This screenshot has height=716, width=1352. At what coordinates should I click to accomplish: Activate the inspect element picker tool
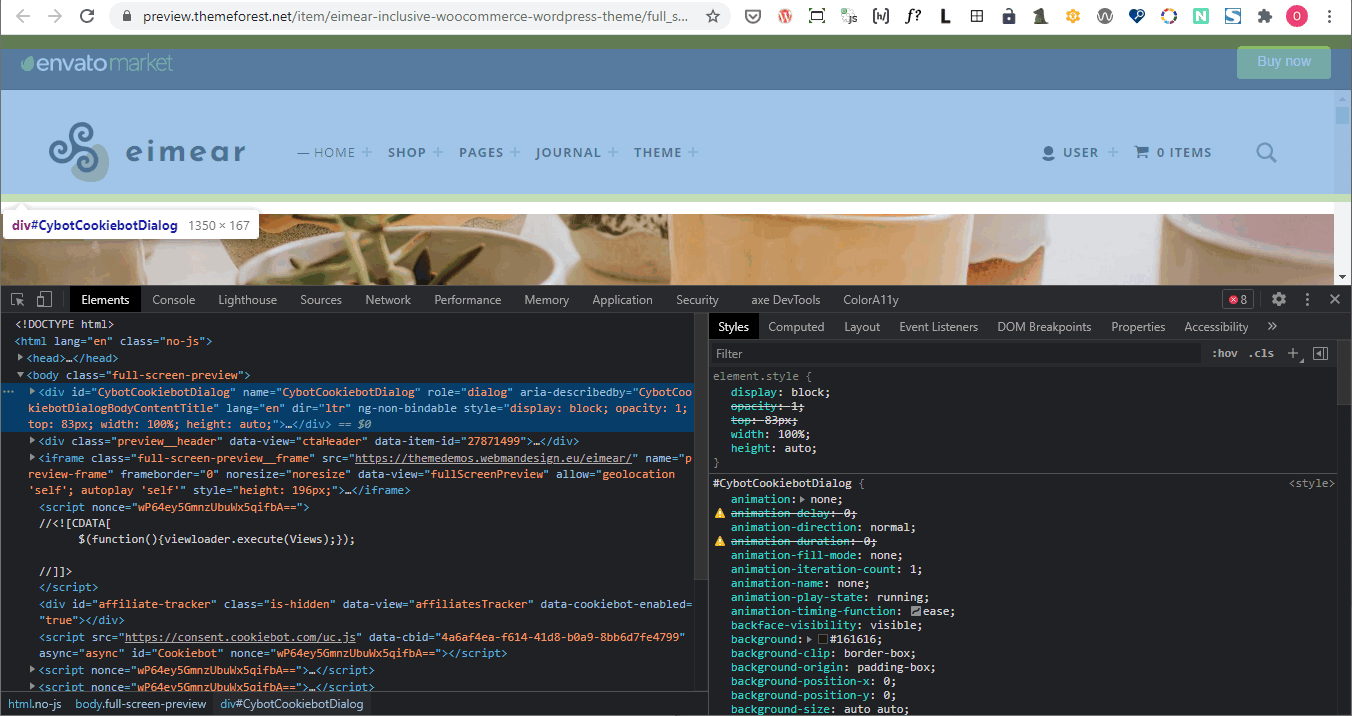tap(18, 299)
